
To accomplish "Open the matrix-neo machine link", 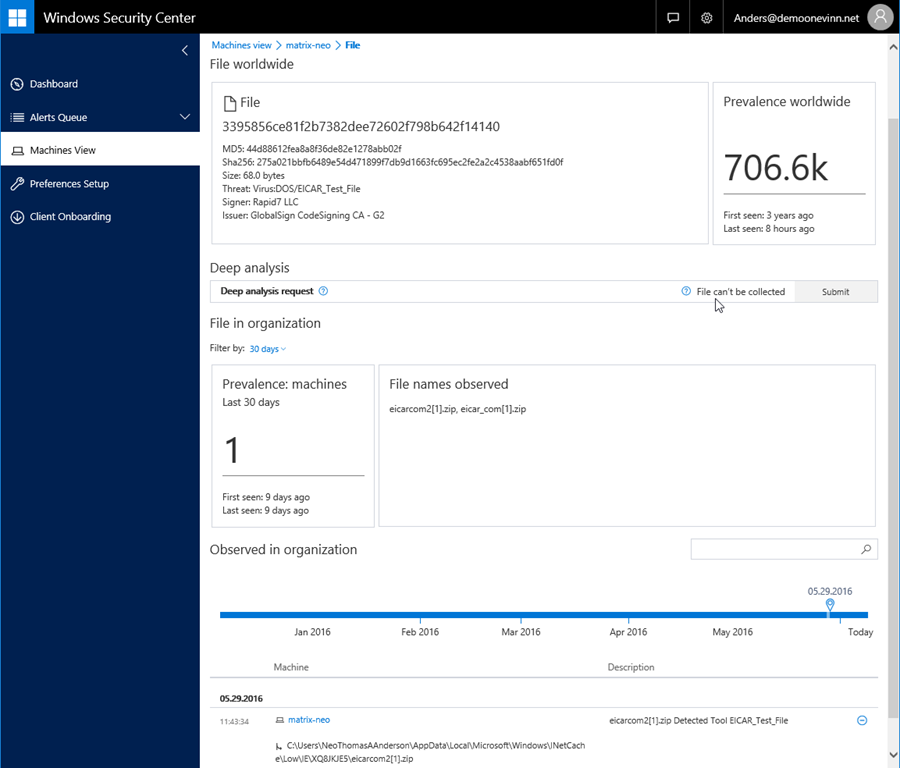I will [x=308, y=720].
